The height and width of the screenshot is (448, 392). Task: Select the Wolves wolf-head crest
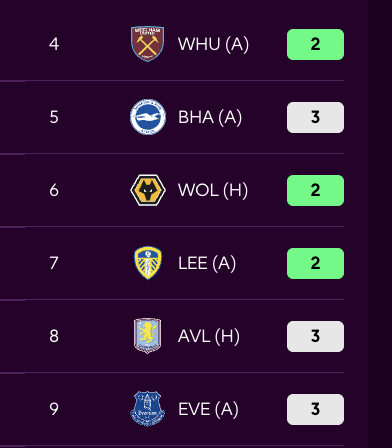[148, 190]
